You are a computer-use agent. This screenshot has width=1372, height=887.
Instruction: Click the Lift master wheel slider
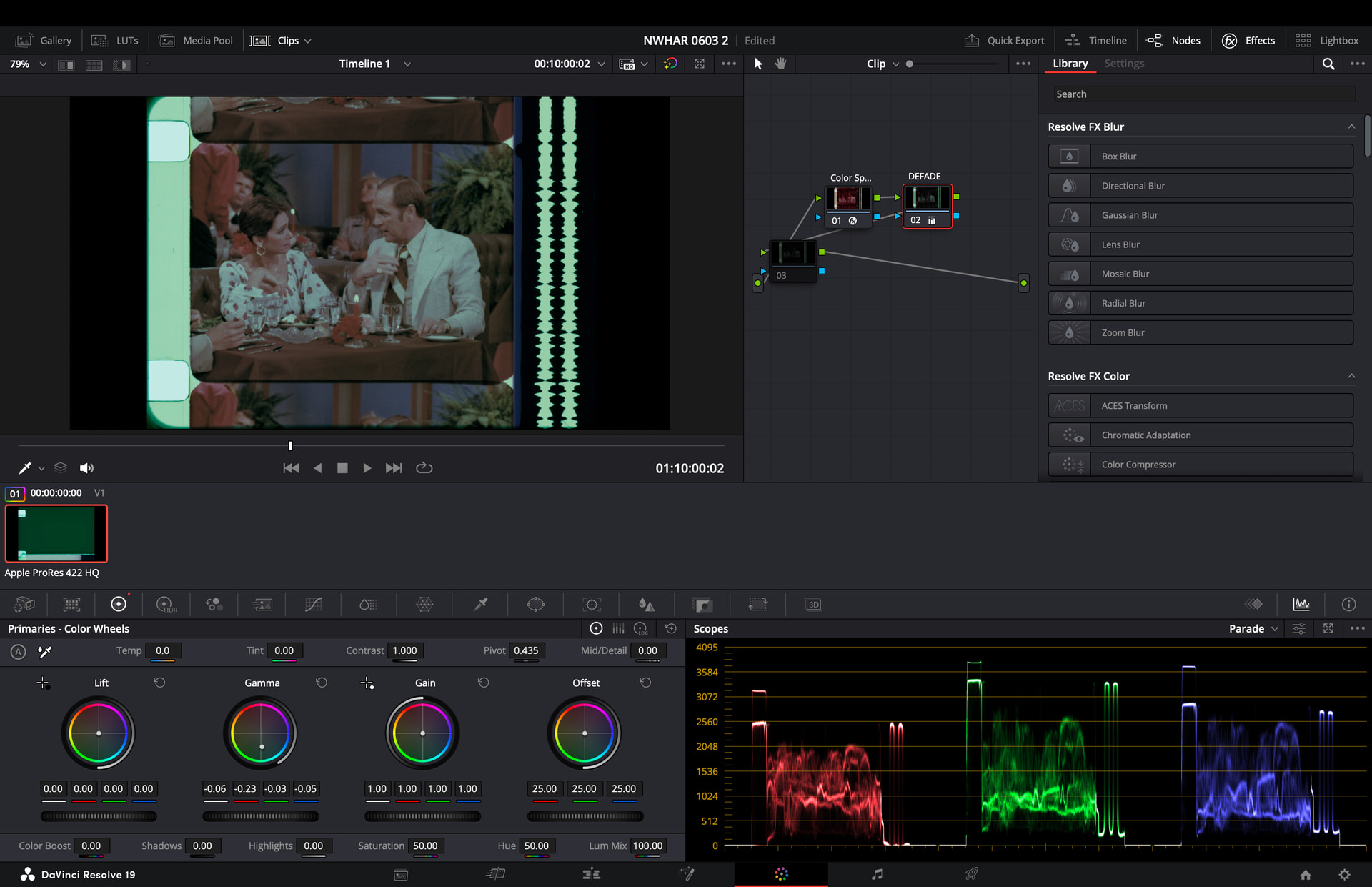coord(99,816)
